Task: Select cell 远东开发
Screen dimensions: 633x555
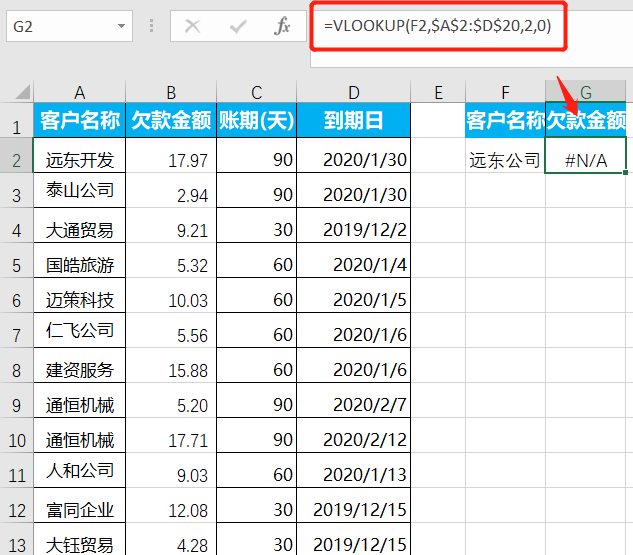Action: click(80, 155)
